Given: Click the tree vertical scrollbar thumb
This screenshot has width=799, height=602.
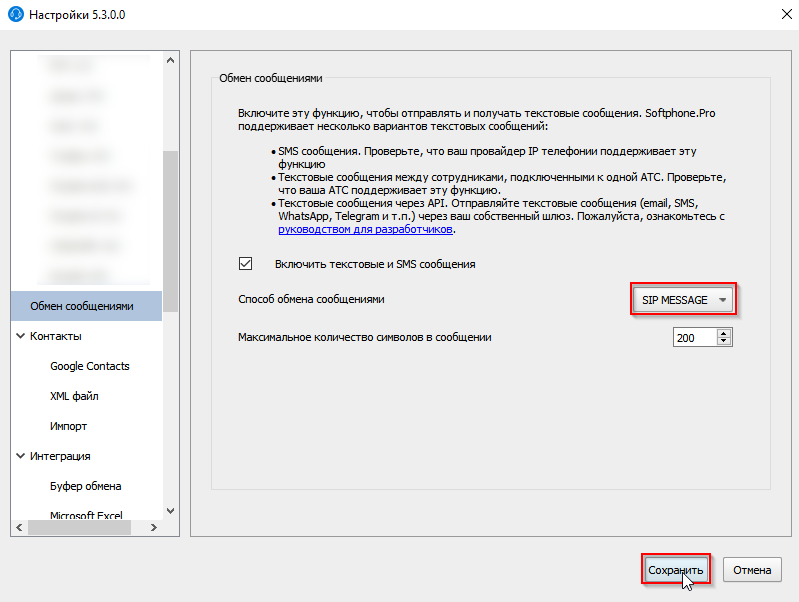Looking at the screenshot, I should click(x=171, y=231).
